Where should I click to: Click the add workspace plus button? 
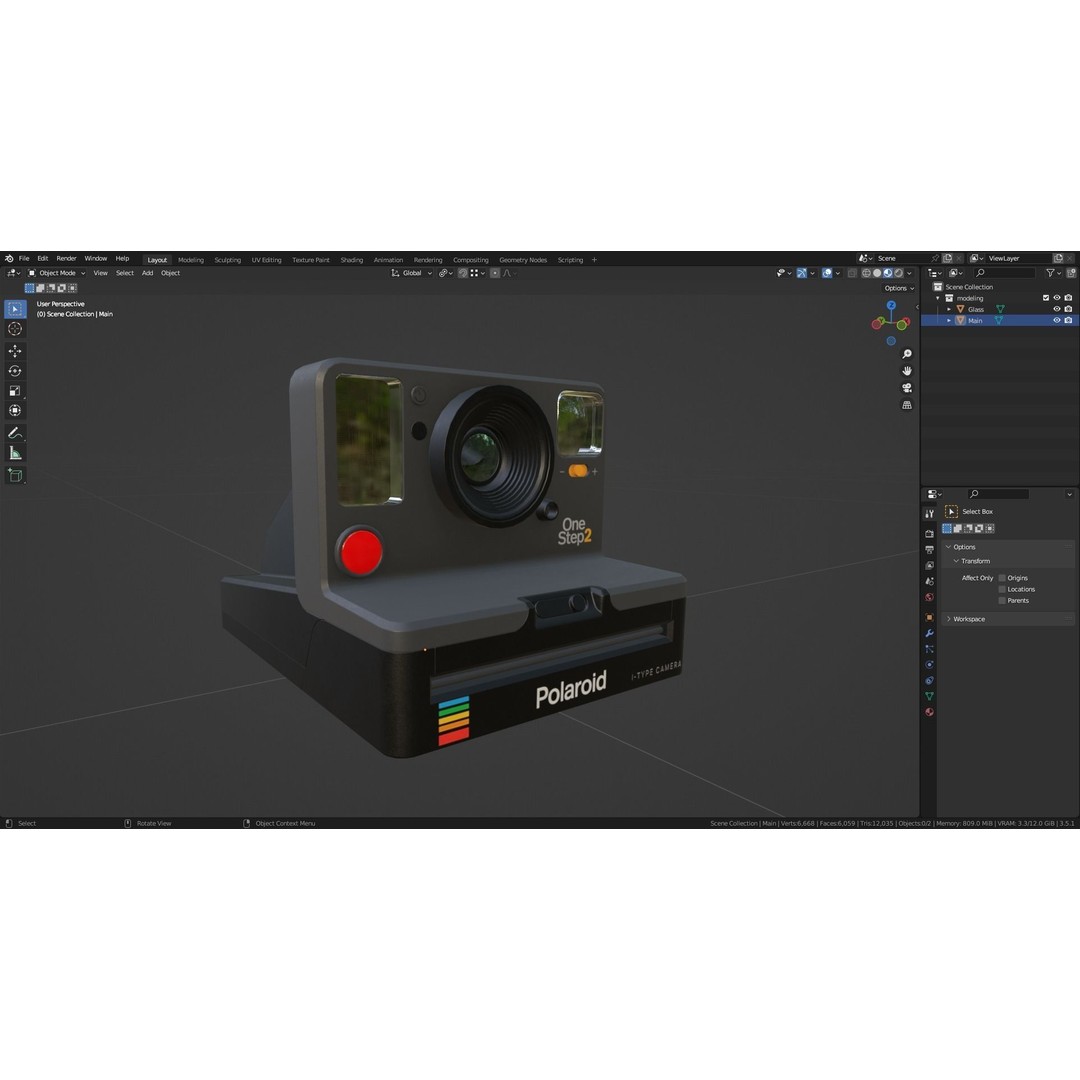coord(594,260)
